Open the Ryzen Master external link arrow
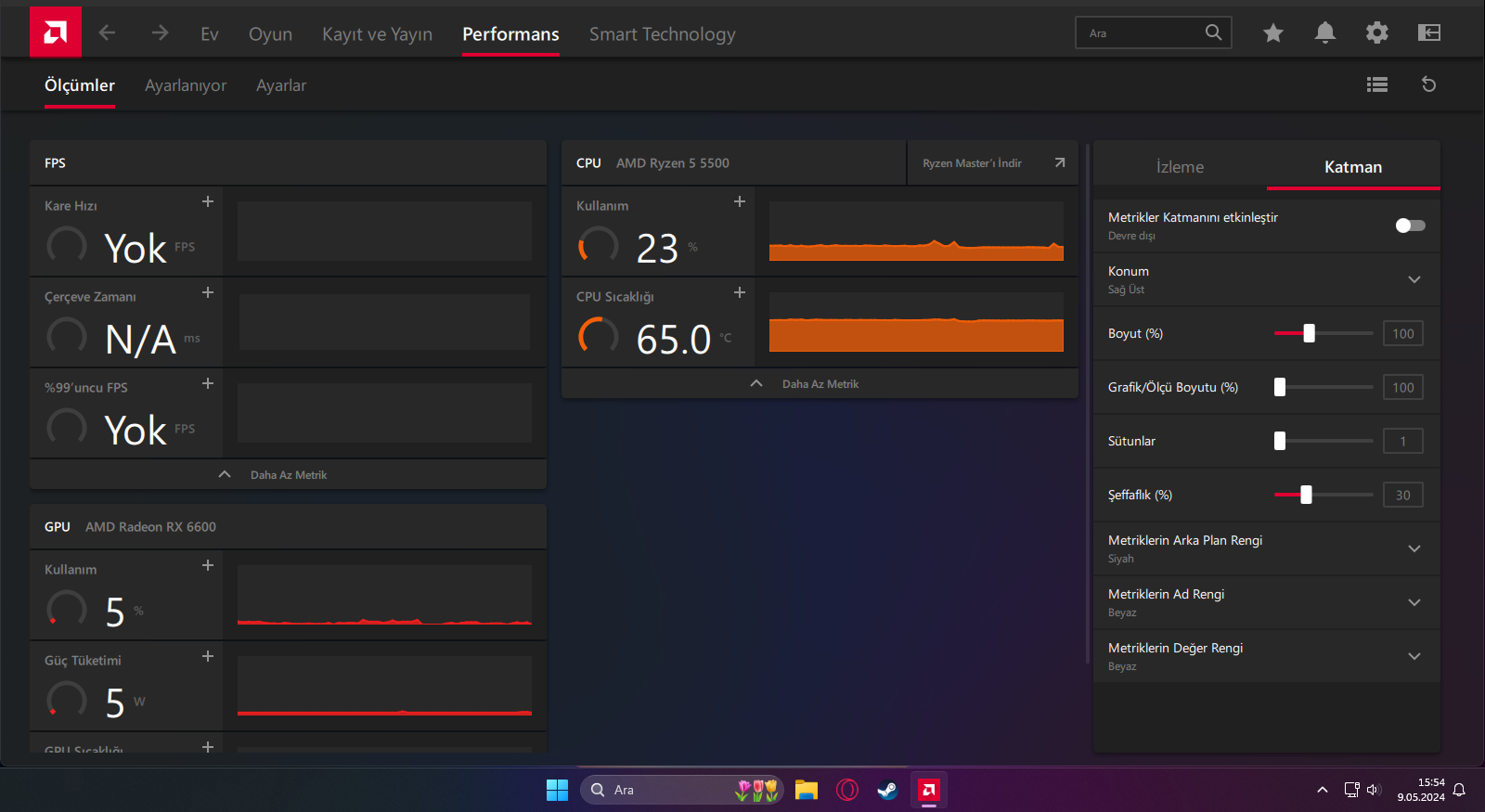This screenshot has height=812, width=1485. coord(1060,163)
